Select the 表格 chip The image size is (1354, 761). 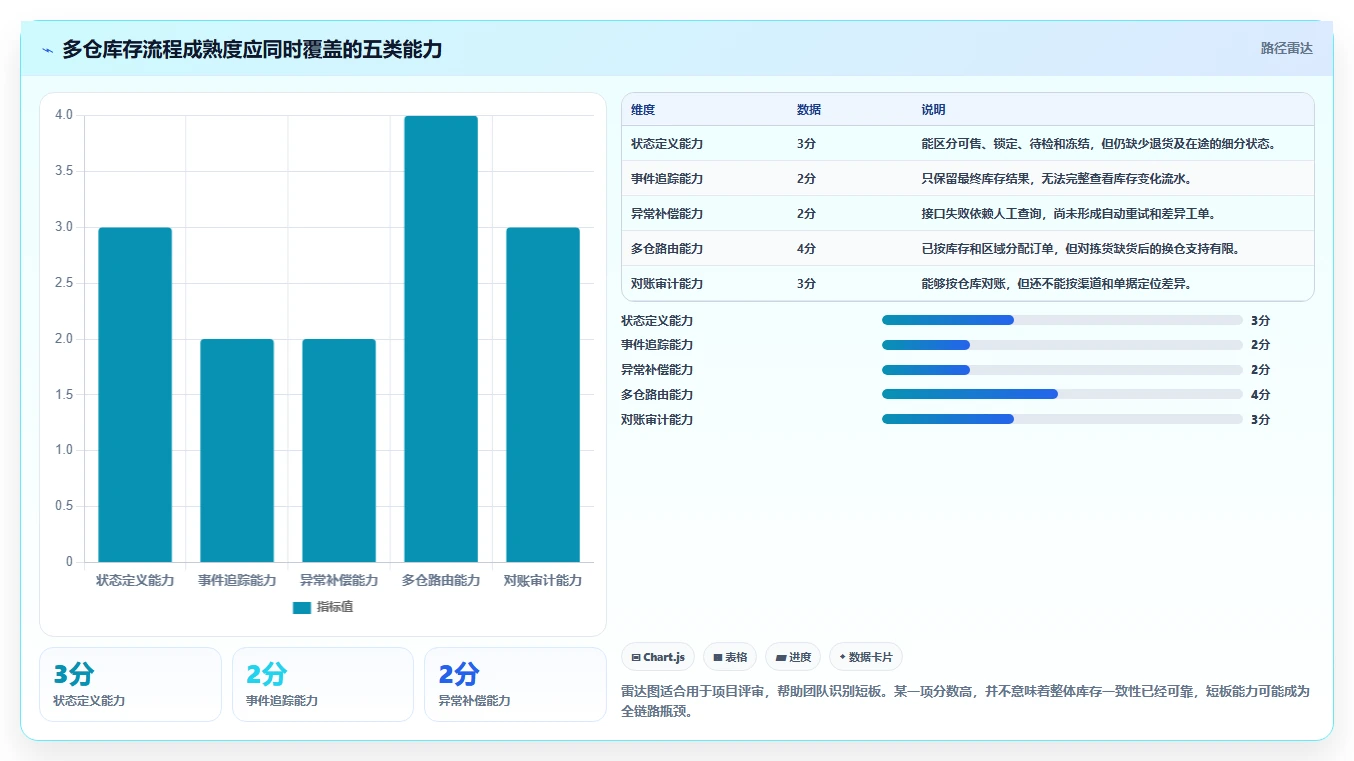[730, 657]
